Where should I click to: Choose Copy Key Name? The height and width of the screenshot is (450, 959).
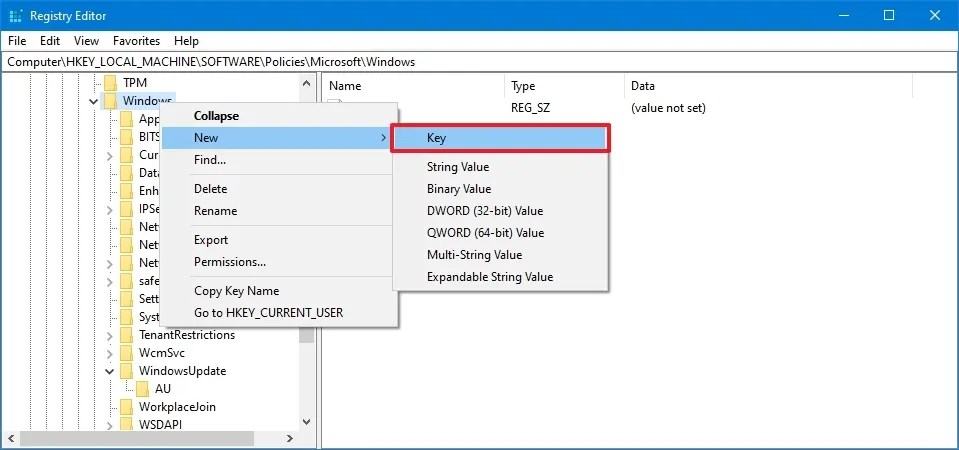pyautogui.click(x=280, y=291)
